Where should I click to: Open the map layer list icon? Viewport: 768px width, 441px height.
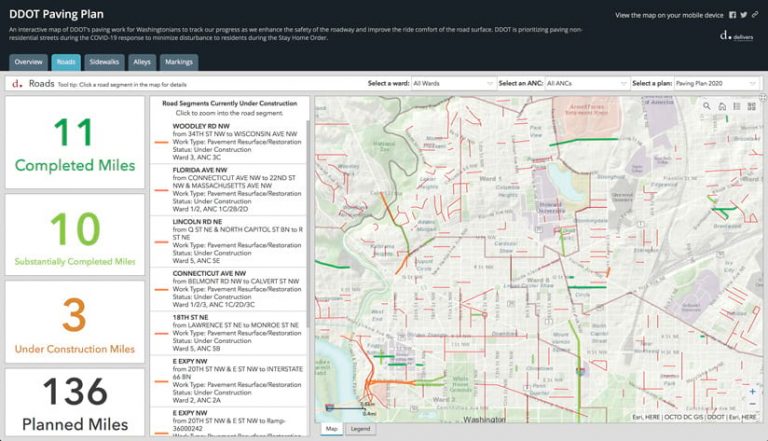coord(737,106)
